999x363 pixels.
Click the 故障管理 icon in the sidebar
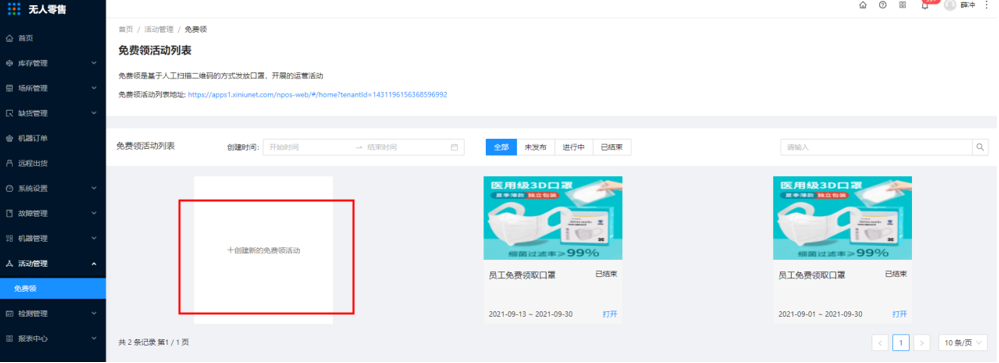[x=9, y=213]
